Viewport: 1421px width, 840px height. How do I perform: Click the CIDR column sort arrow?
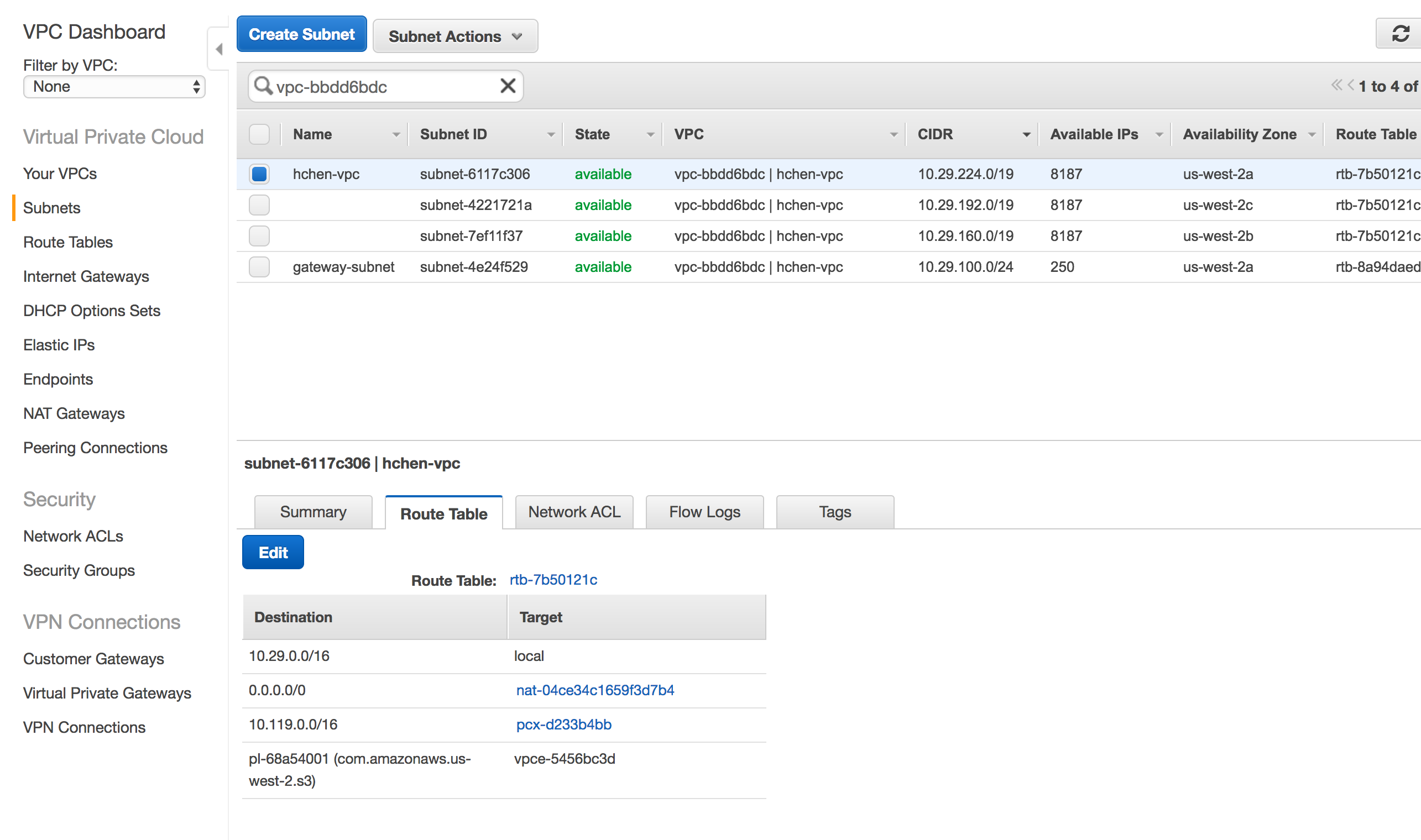click(1026, 135)
